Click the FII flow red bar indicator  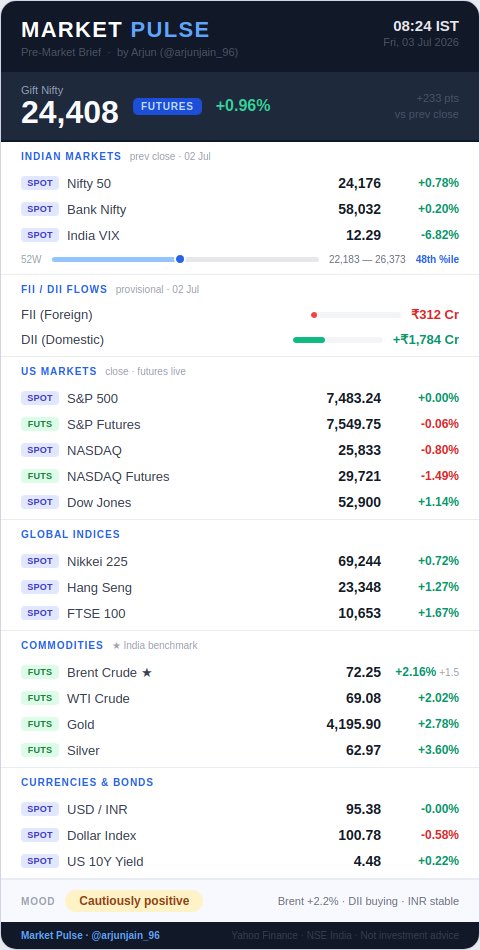tap(314, 315)
